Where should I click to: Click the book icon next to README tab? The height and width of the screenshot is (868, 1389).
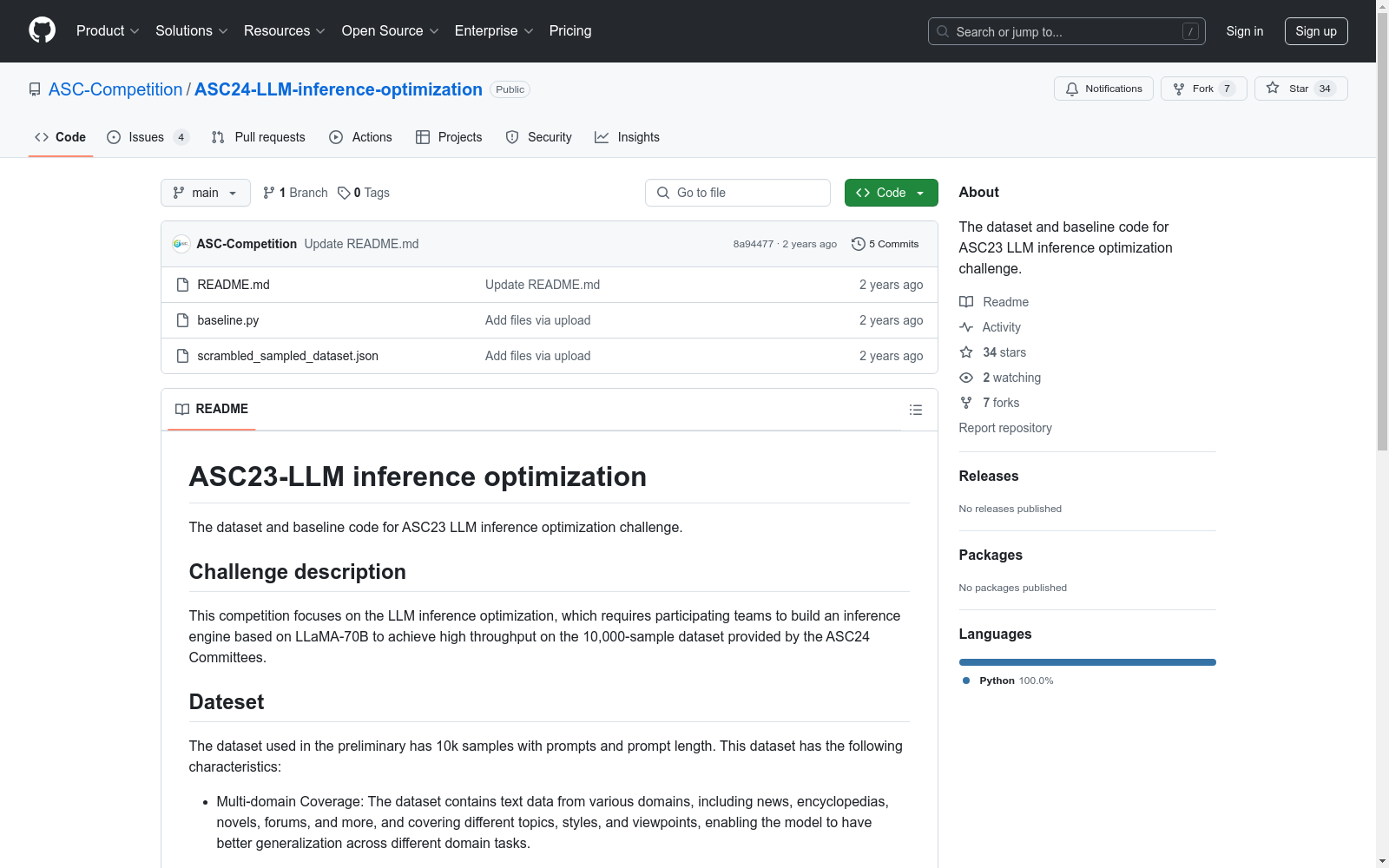(x=182, y=409)
